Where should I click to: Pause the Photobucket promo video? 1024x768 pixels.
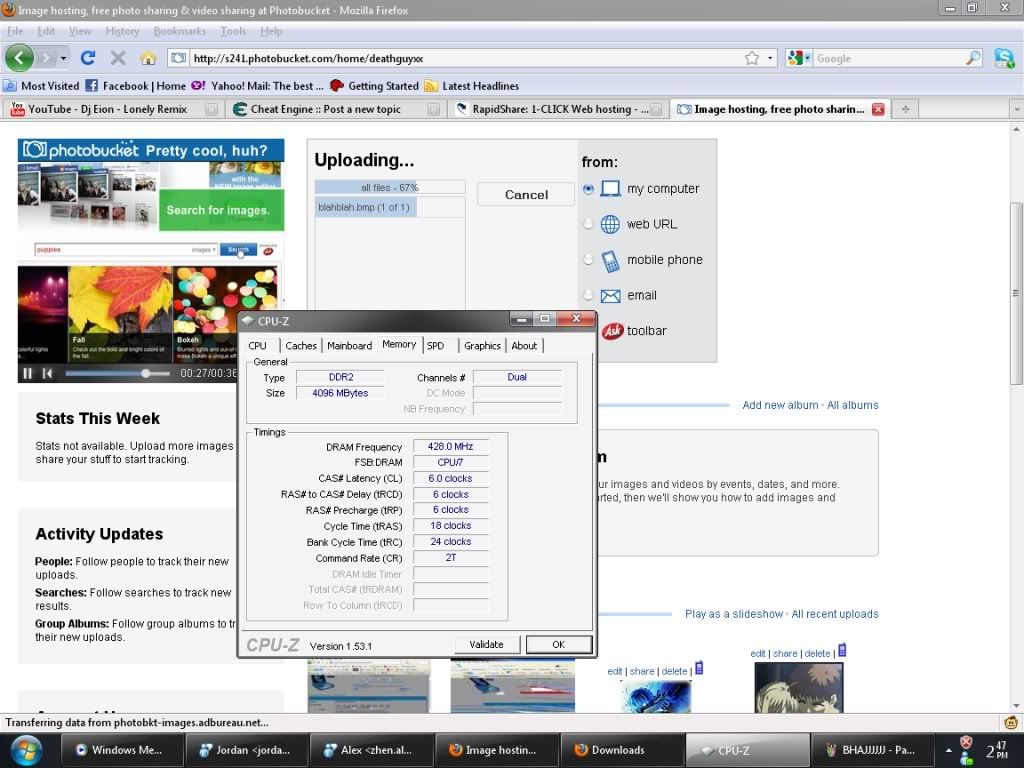click(x=28, y=373)
